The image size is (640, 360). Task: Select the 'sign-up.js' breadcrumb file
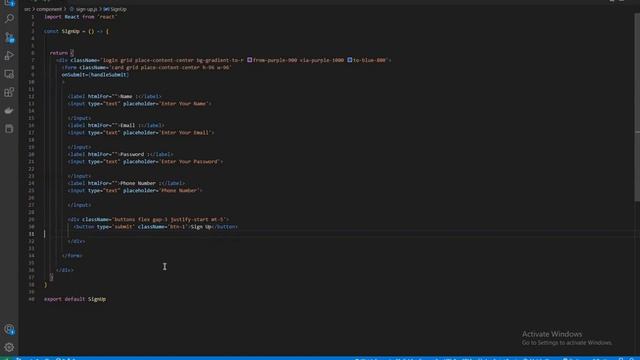(x=87, y=9)
